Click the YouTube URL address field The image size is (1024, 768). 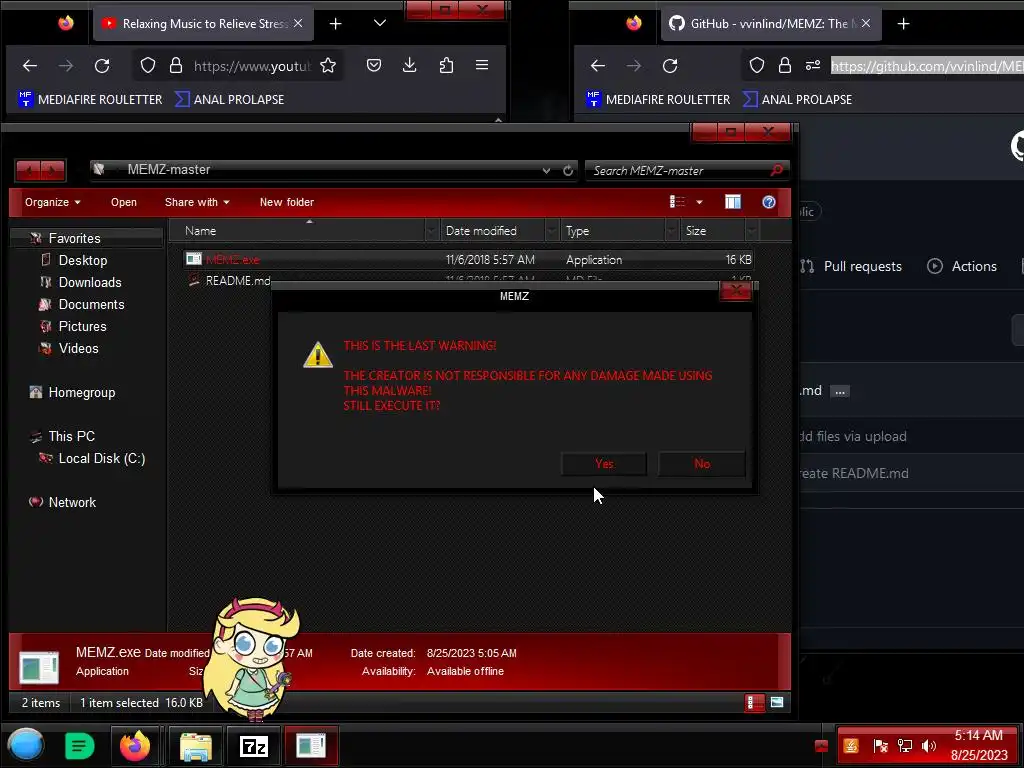click(252, 66)
